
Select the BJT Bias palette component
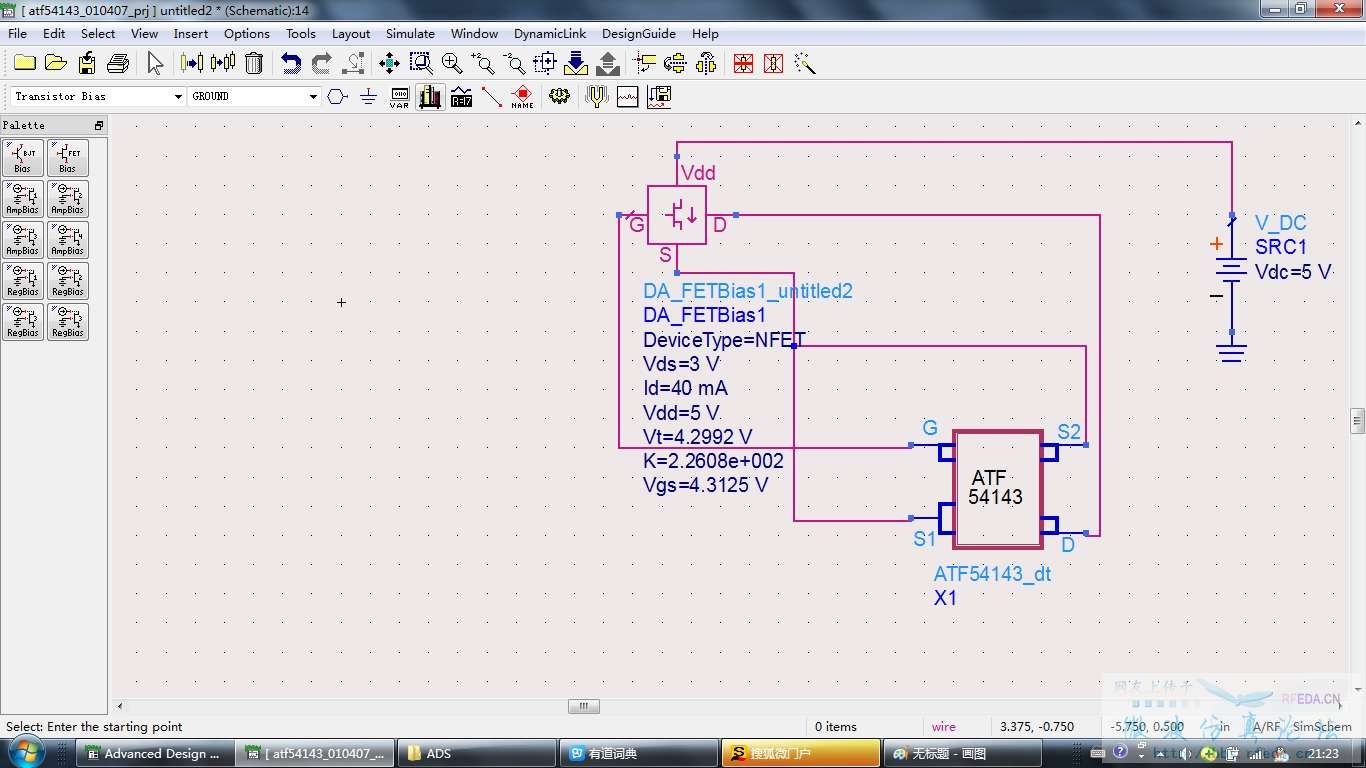point(23,158)
